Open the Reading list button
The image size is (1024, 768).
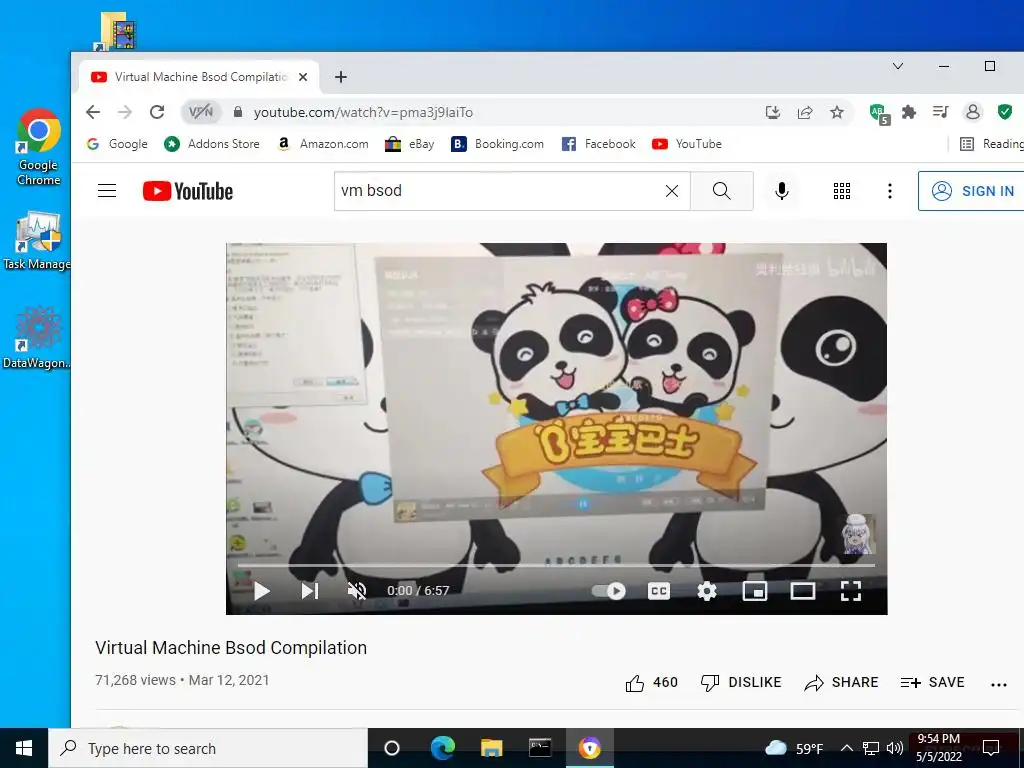click(991, 144)
